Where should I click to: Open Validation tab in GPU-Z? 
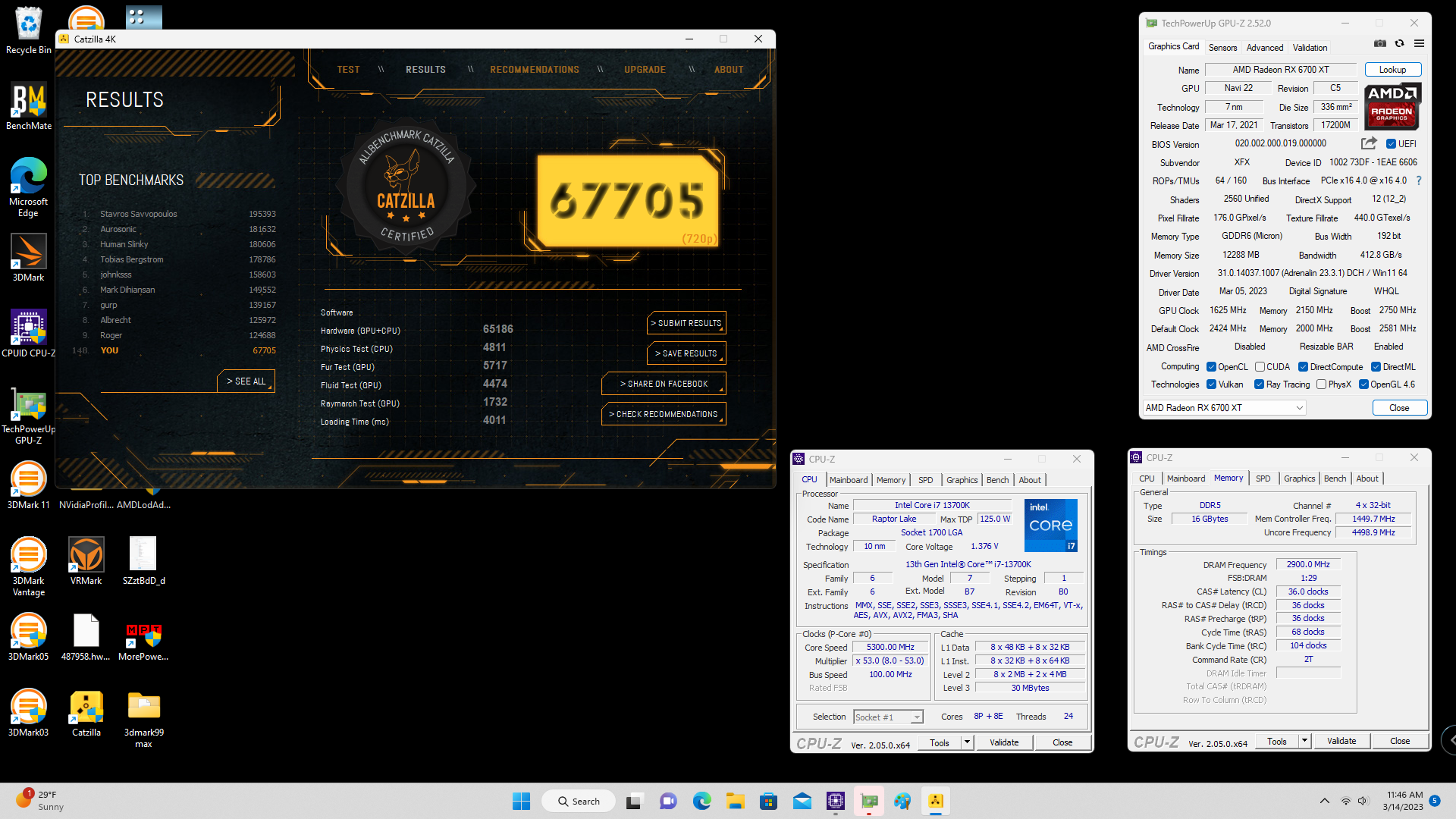click(1310, 47)
